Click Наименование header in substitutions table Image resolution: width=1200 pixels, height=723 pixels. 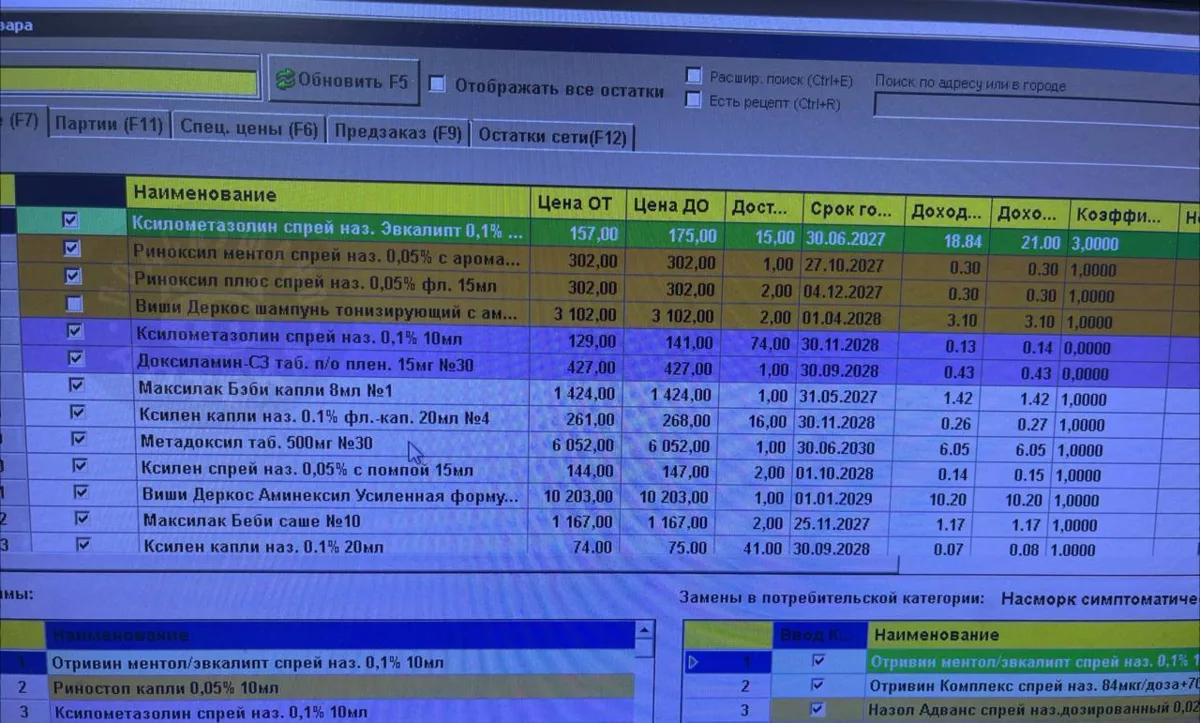pyautogui.click(x=1032, y=634)
